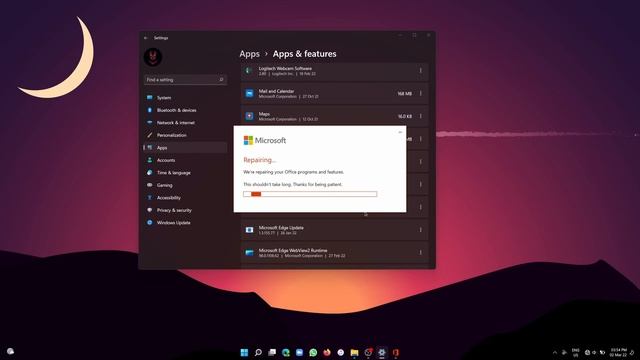The height and width of the screenshot is (360, 640).
Task: Open Task View from the taskbar
Action: tap(272, 352)
